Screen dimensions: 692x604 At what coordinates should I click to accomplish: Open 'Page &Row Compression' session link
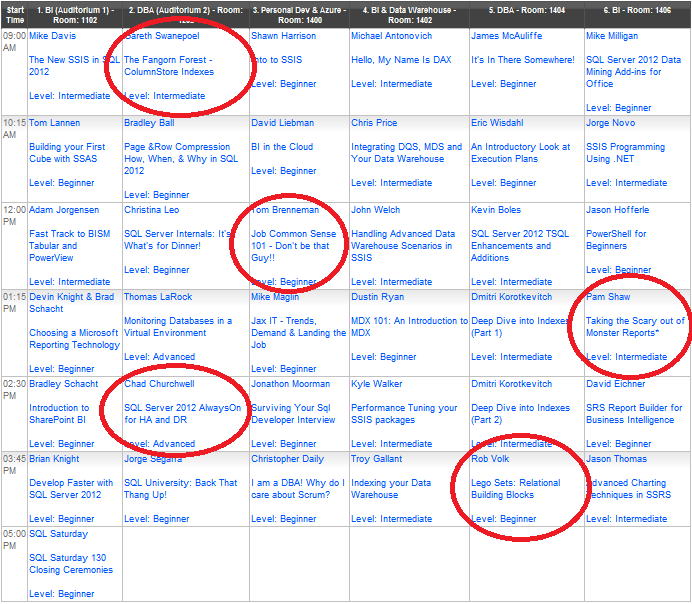pos(181,158)
